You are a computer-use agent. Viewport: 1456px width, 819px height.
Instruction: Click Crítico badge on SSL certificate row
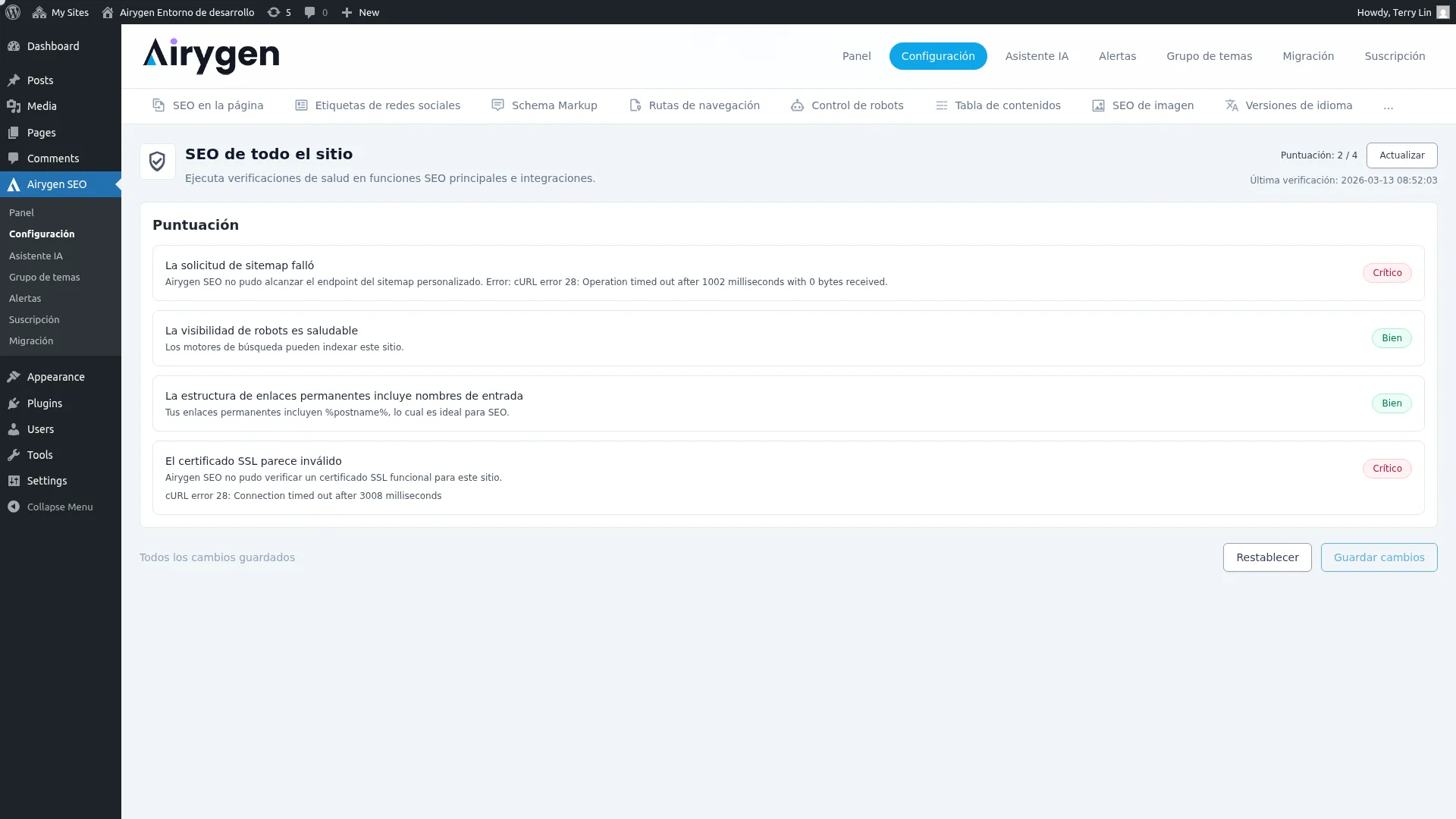coord(1387,469)
